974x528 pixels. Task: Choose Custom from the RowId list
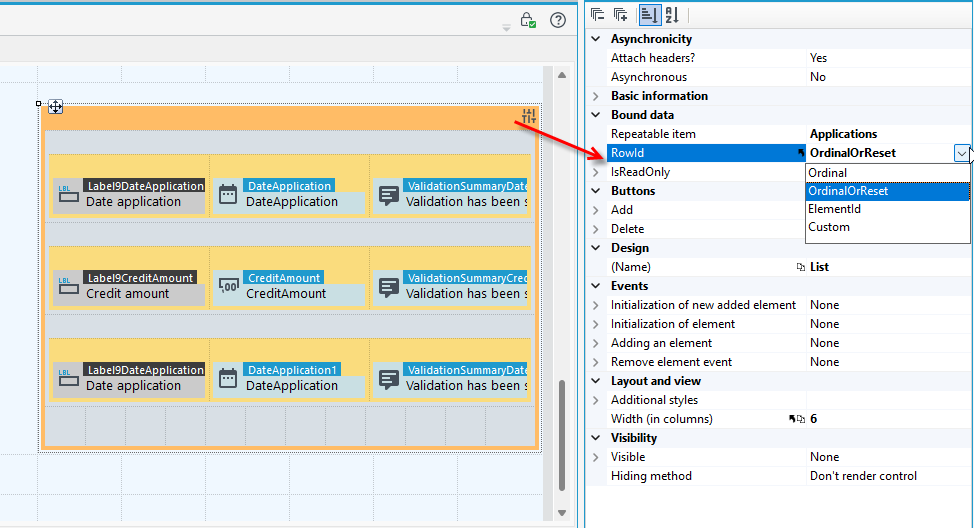pyautogui.click(x=888, y=227)
